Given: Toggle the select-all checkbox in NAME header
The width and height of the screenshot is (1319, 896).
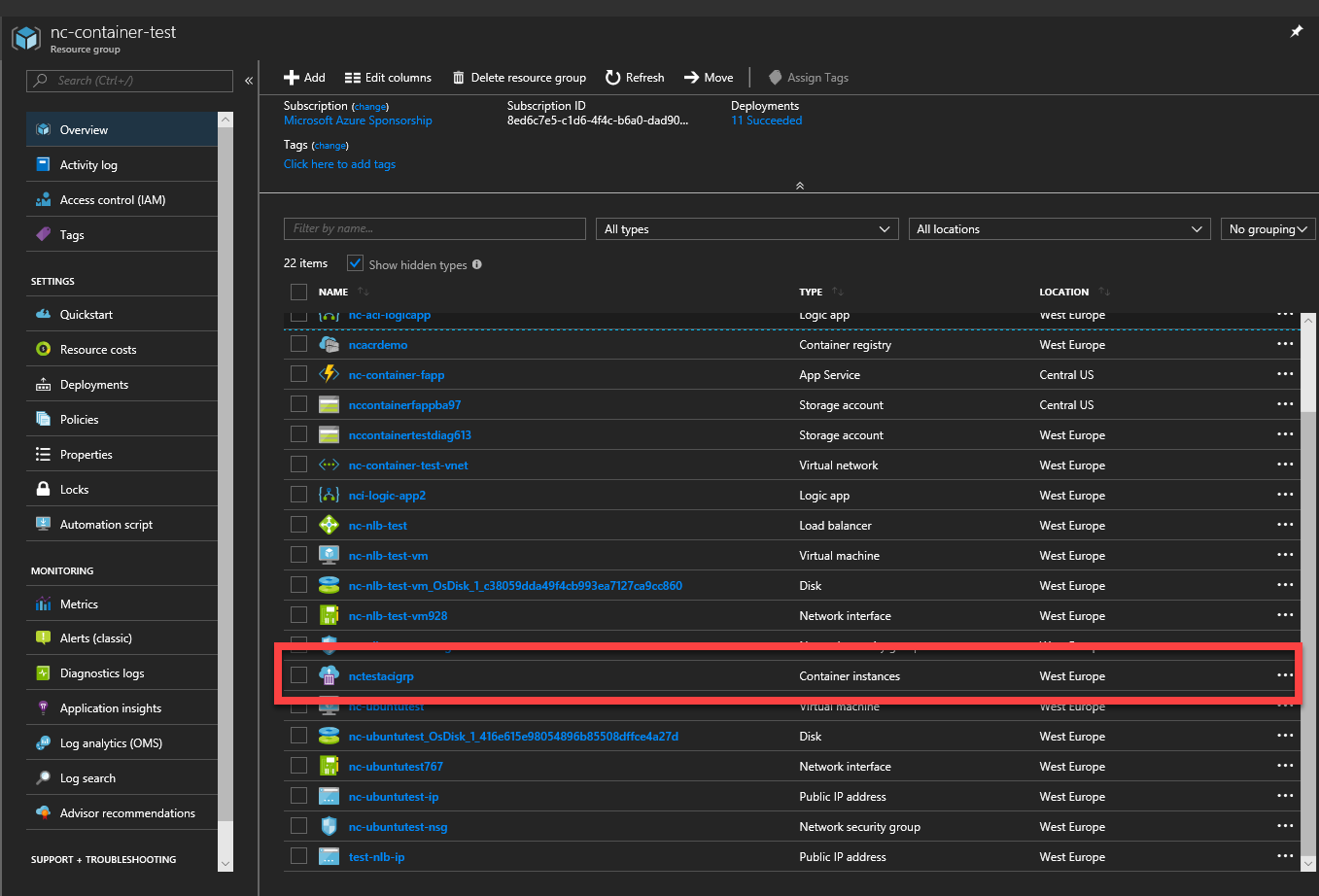Looking at the screenshot, I should point(298,292).
